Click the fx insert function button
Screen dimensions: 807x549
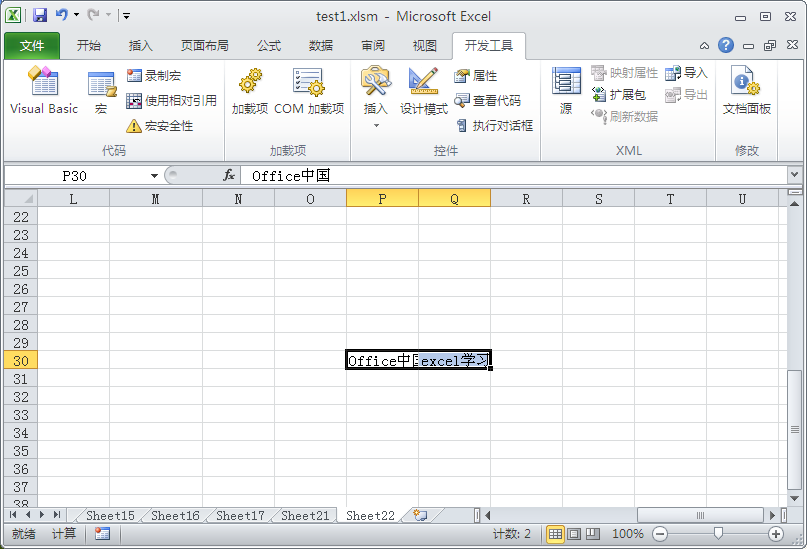[229, 175]
